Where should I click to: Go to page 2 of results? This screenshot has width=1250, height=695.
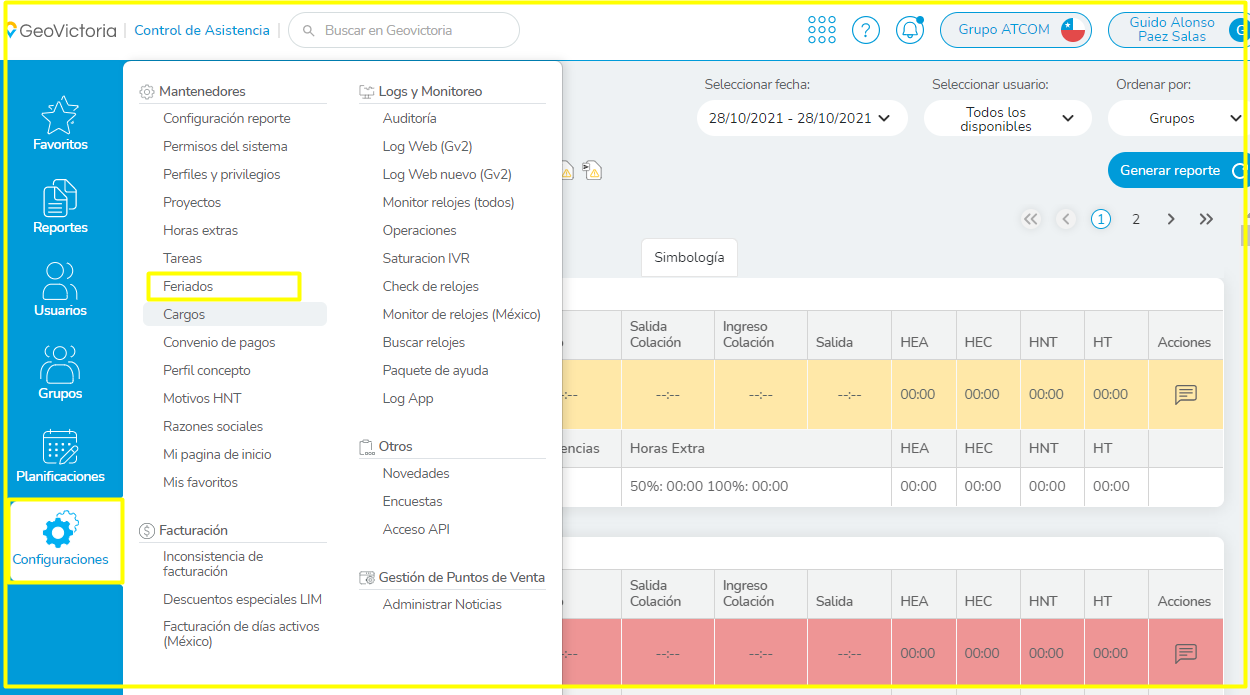(x=1135, y=219)
